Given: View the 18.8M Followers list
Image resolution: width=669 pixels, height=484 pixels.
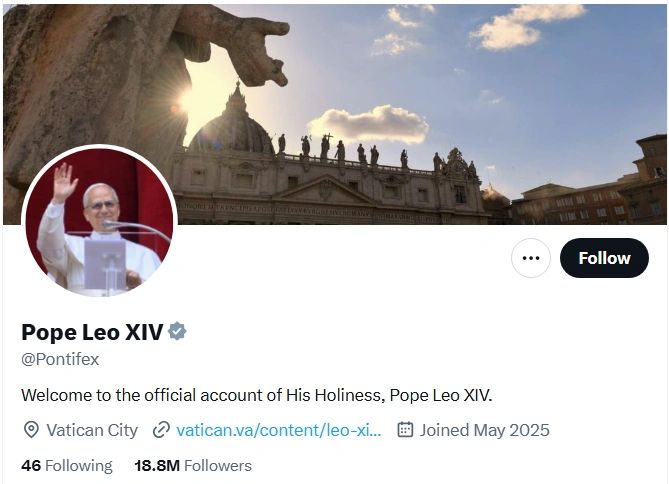Looking at the screenshot, I should coord(193,465).
